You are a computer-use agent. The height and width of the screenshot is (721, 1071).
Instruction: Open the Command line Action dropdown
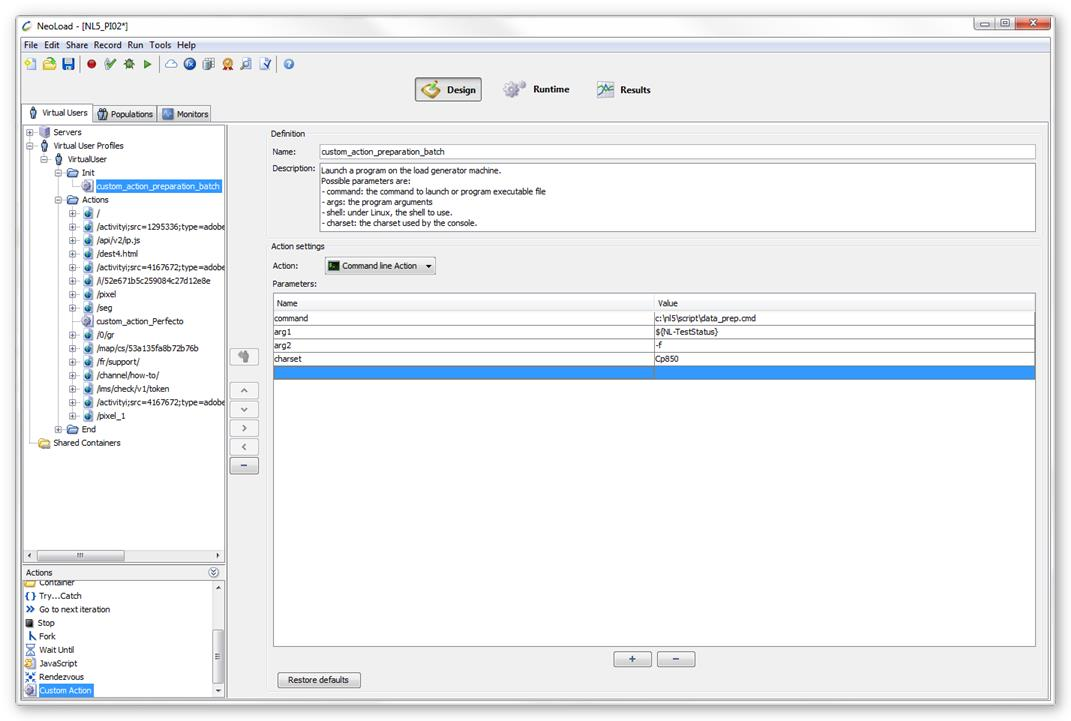coord(381,266)
